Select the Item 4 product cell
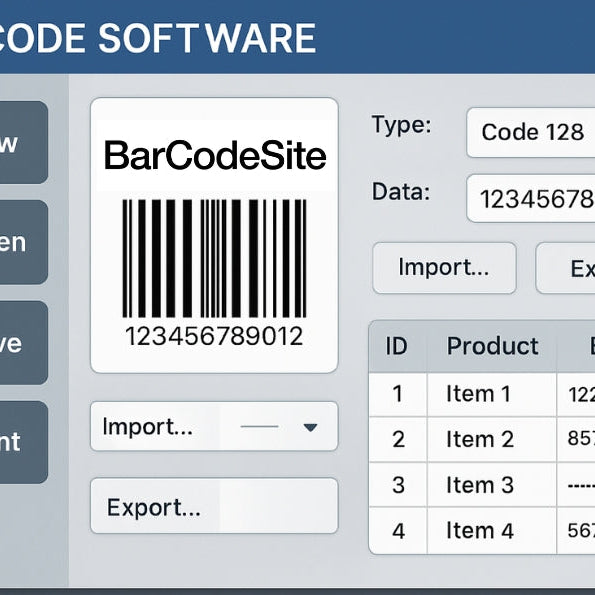The image size is (595, 595). [492, 530]
